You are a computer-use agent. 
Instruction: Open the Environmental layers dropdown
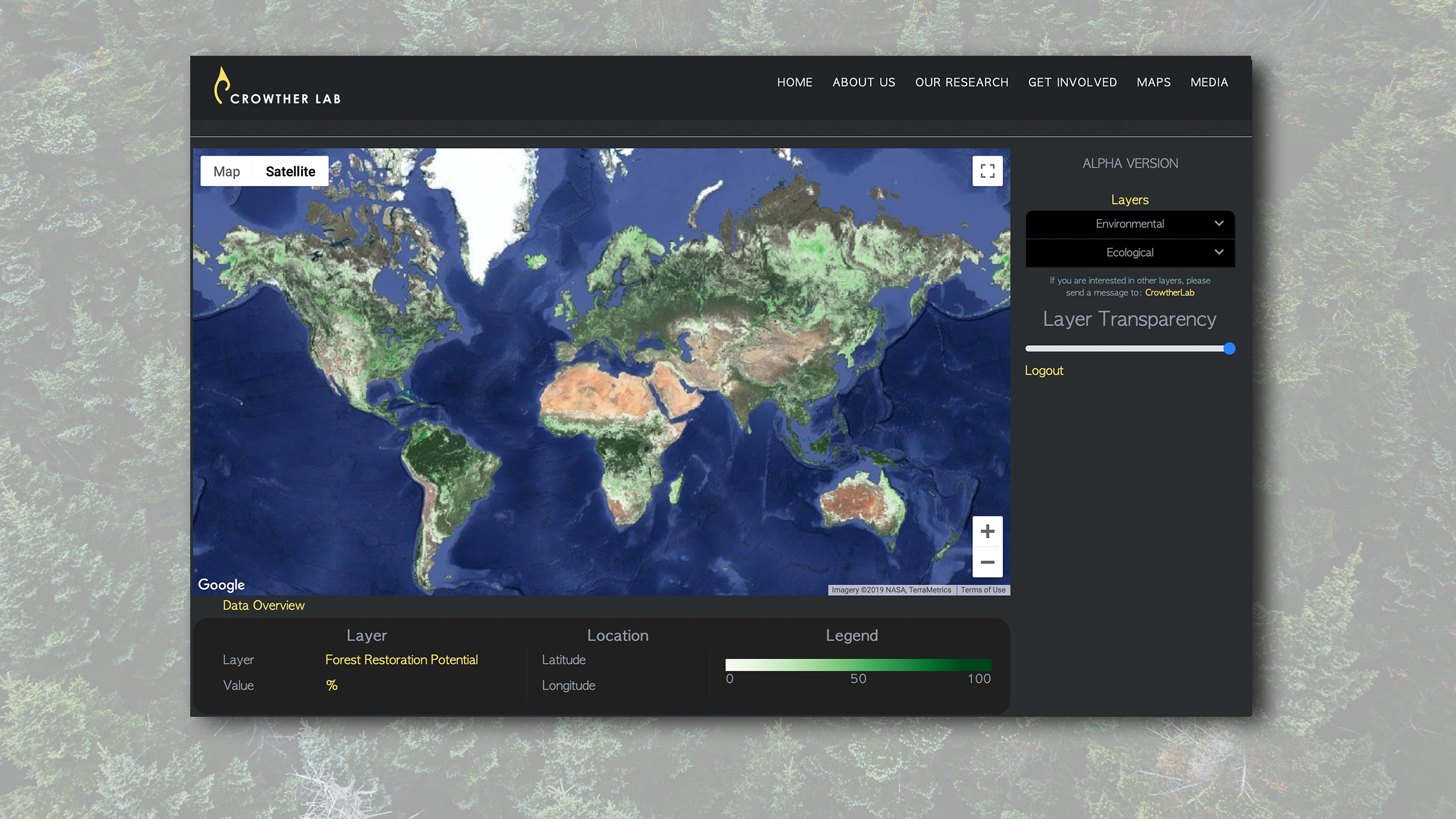(x=1129, y=224)
